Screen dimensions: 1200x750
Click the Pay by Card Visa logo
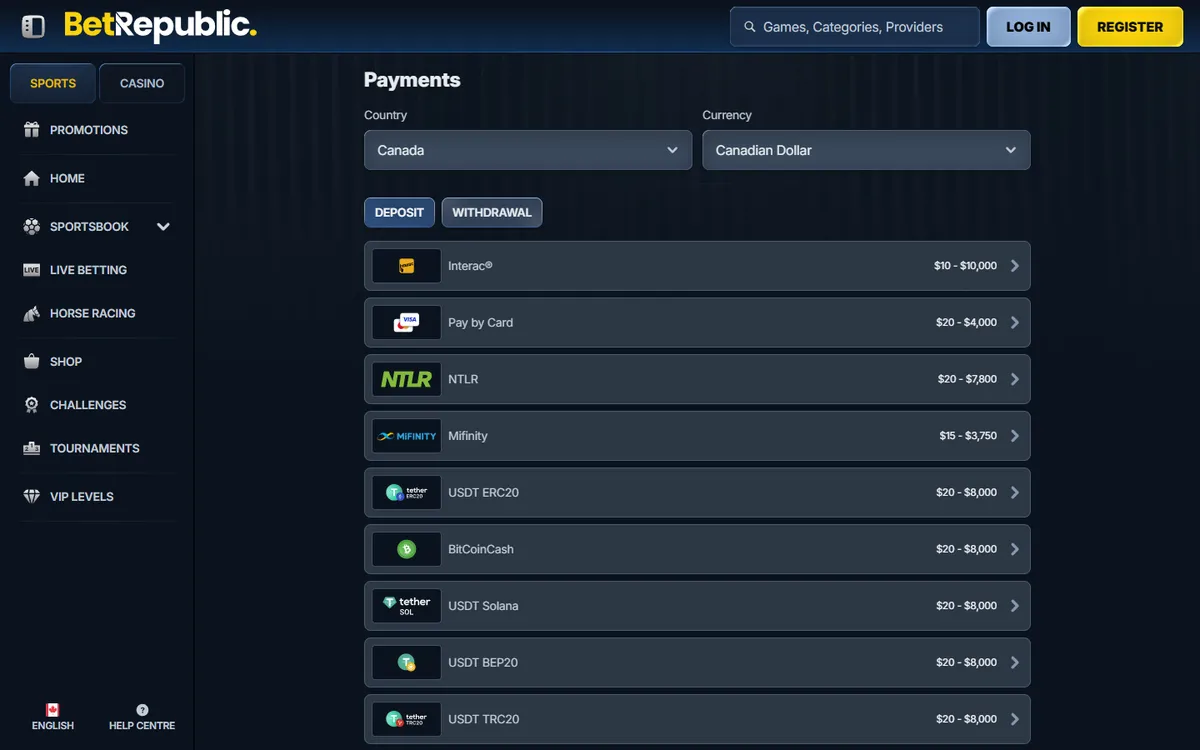click(x=407, y=322)
